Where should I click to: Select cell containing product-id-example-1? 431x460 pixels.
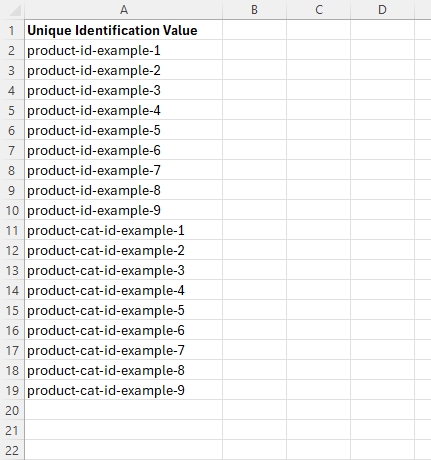point(124,50)
